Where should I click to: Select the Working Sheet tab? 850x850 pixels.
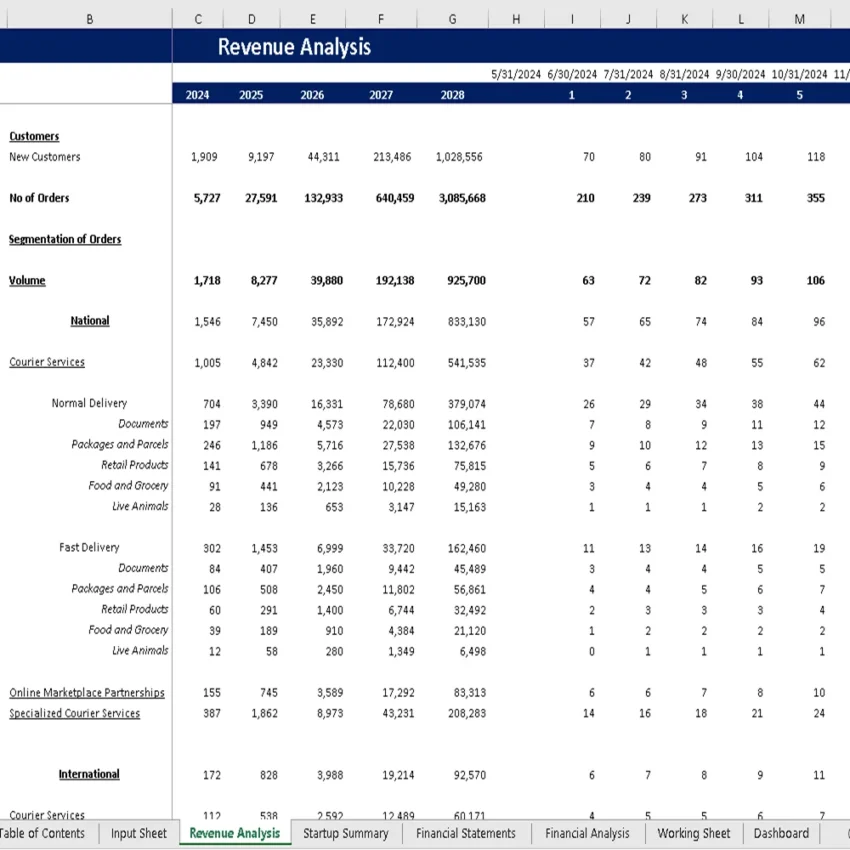pos(693,833)
